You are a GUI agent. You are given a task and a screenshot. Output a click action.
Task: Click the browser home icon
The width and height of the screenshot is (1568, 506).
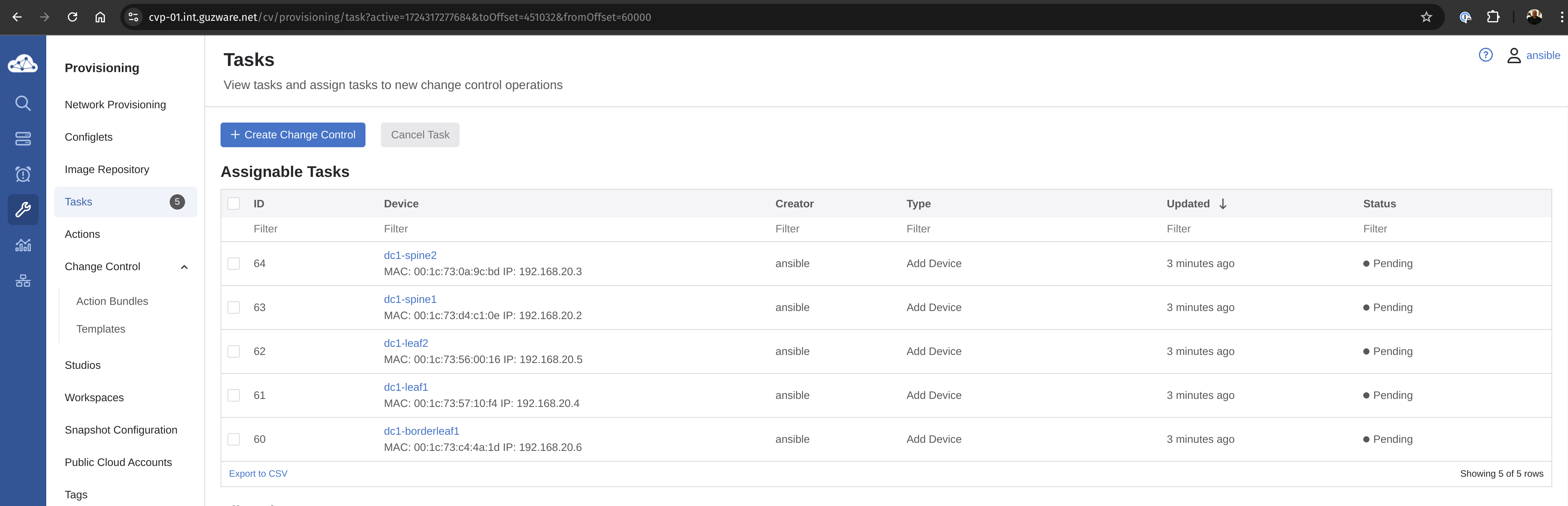pos(100,17)
